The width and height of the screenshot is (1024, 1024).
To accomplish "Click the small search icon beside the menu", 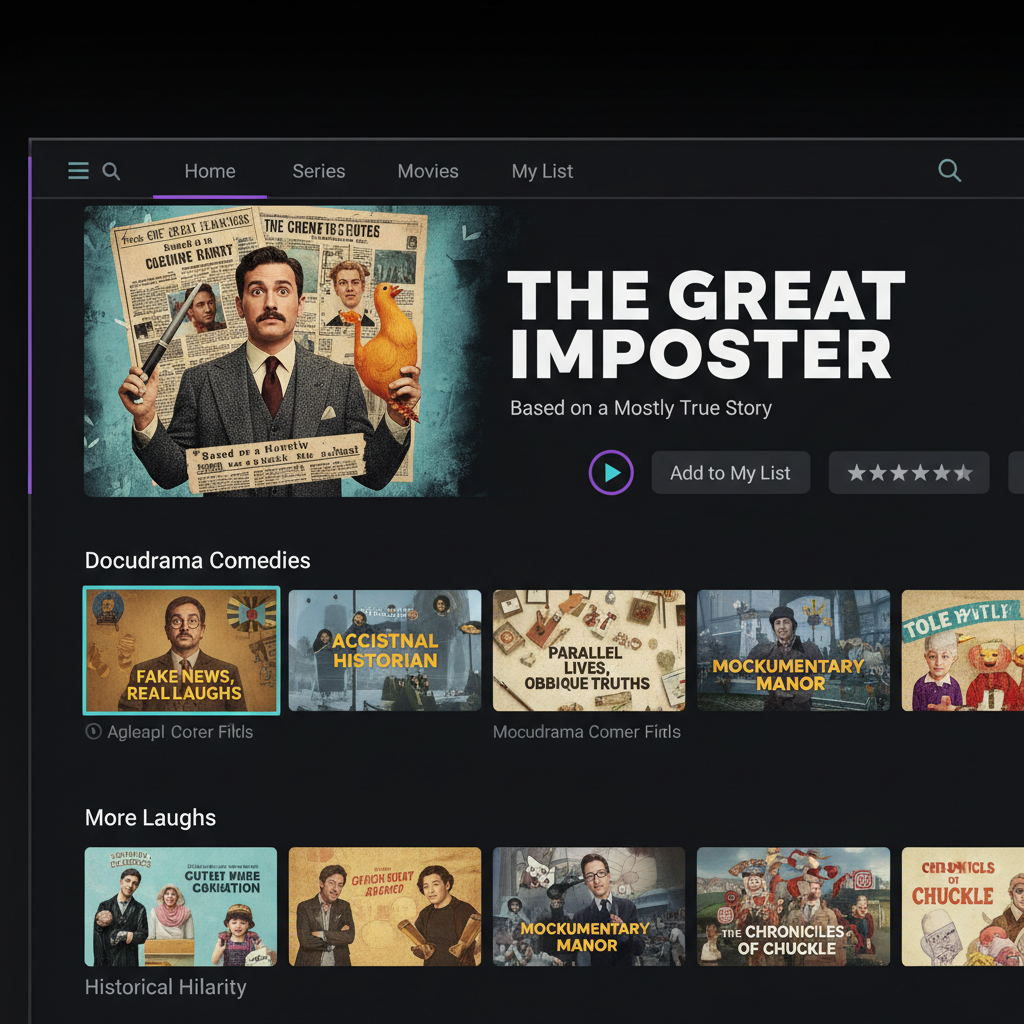I will [111, 171].
